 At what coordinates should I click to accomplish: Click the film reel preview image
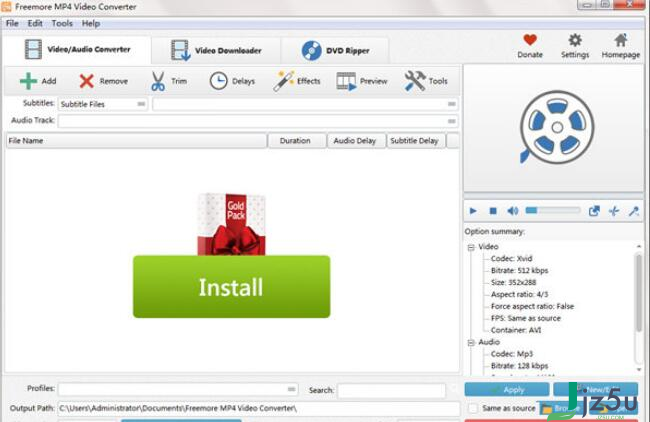(x=556, y=127)
